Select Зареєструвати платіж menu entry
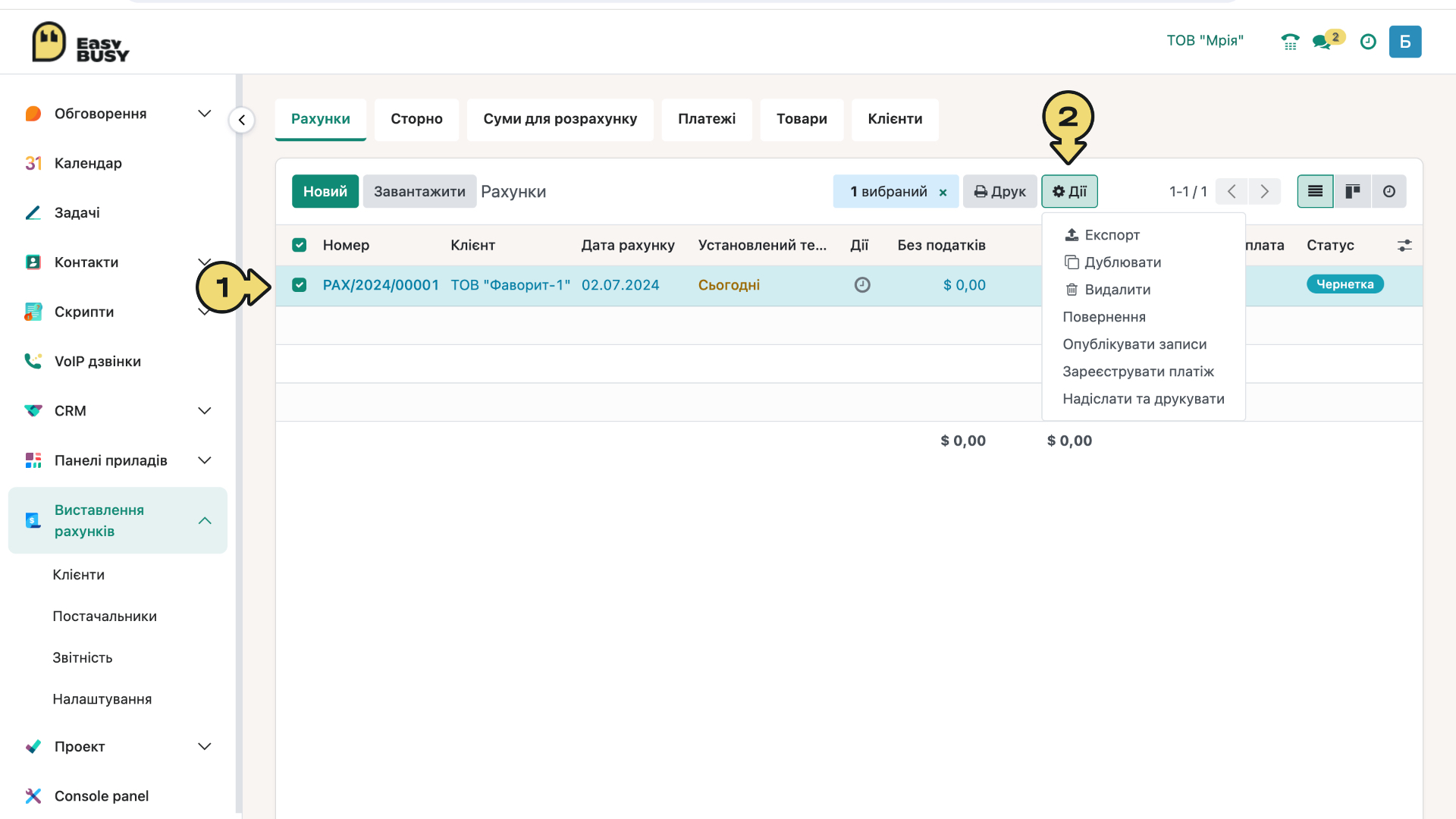Image resolution: width=1456 pixels, height=819 pixels. point(1138,372)
